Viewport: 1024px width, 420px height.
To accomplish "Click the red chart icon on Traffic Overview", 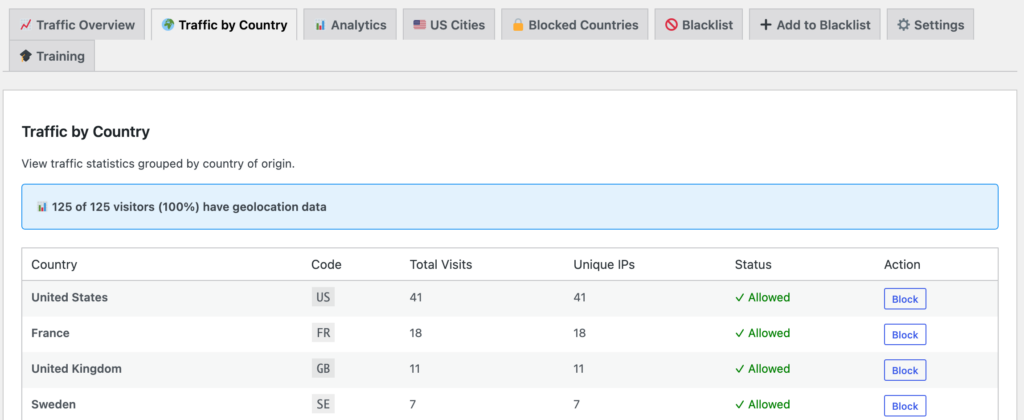I will point(25,25).
